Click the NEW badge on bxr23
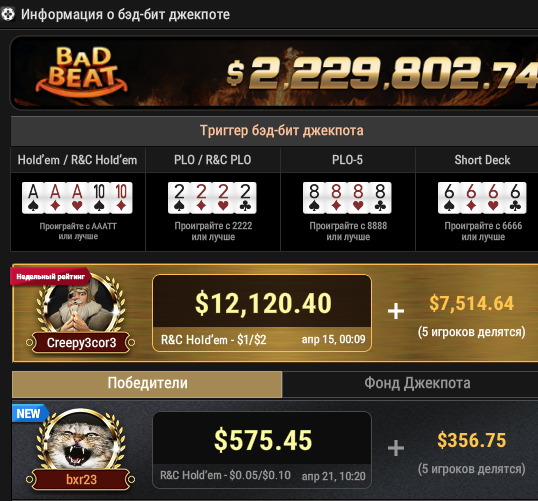This screenshot has width=538, height=501. pyautogui.click(x=30, y=413)
